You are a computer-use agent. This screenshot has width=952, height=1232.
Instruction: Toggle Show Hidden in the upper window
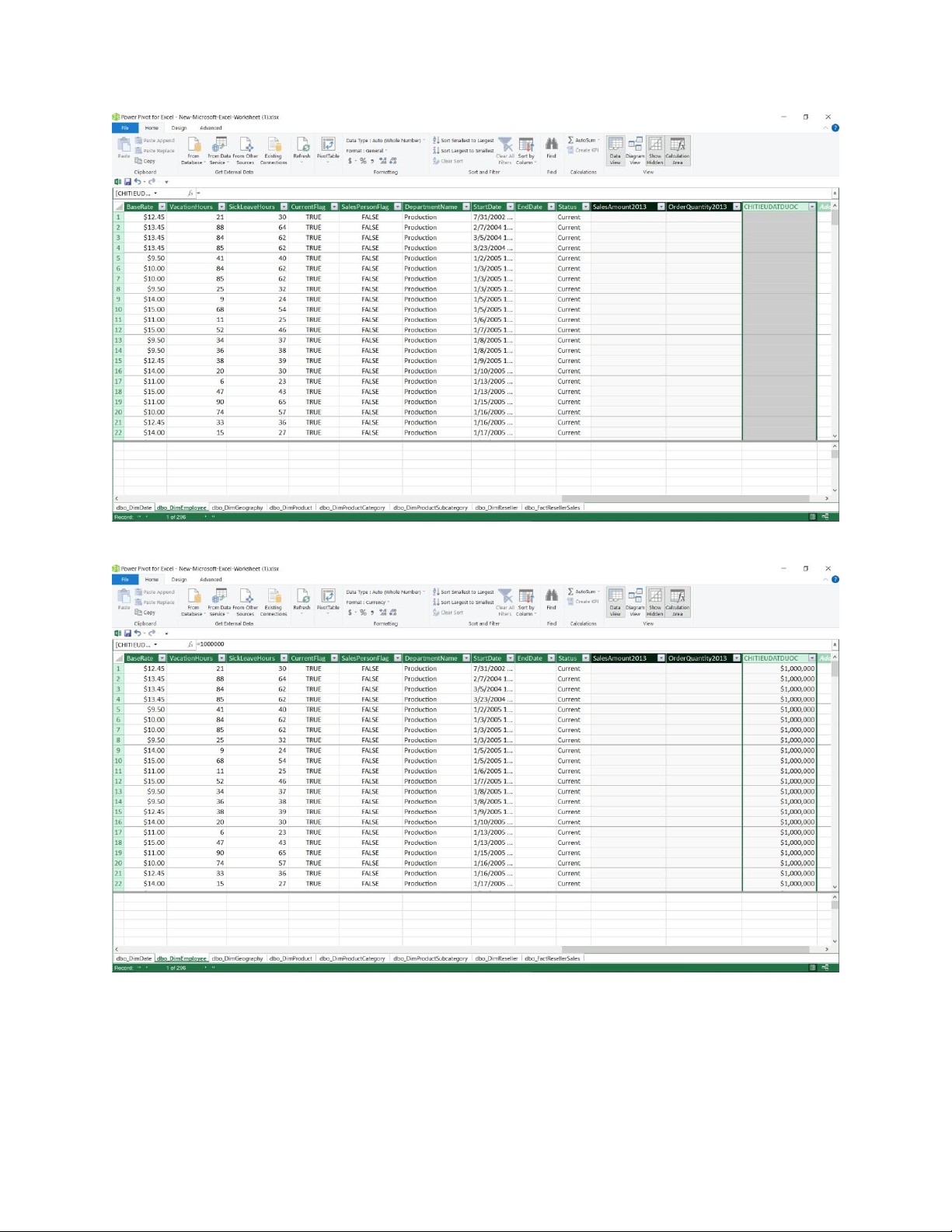(655, 145)
